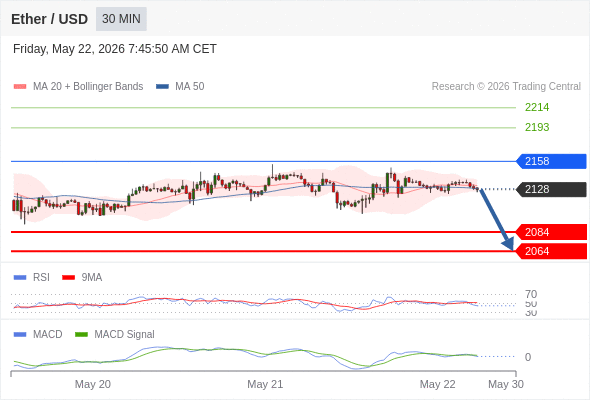Select the 2084 support price tag
The height and width of the screenshot is (400, 590).
pos(551,232)
